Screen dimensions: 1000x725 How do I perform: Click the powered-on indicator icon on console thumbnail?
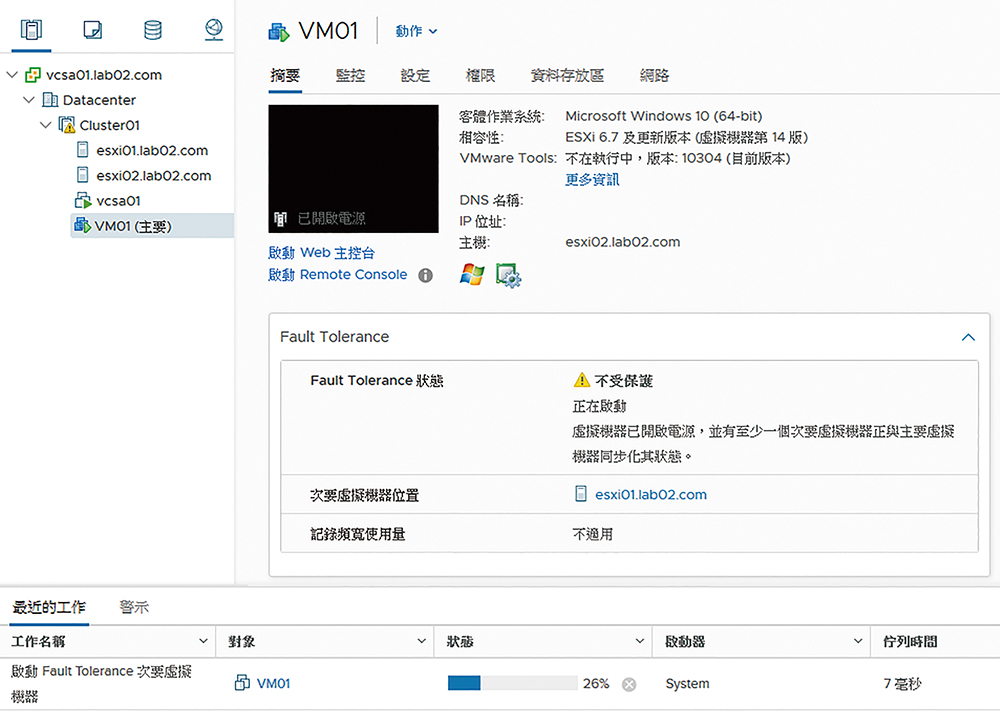[281, 219]
